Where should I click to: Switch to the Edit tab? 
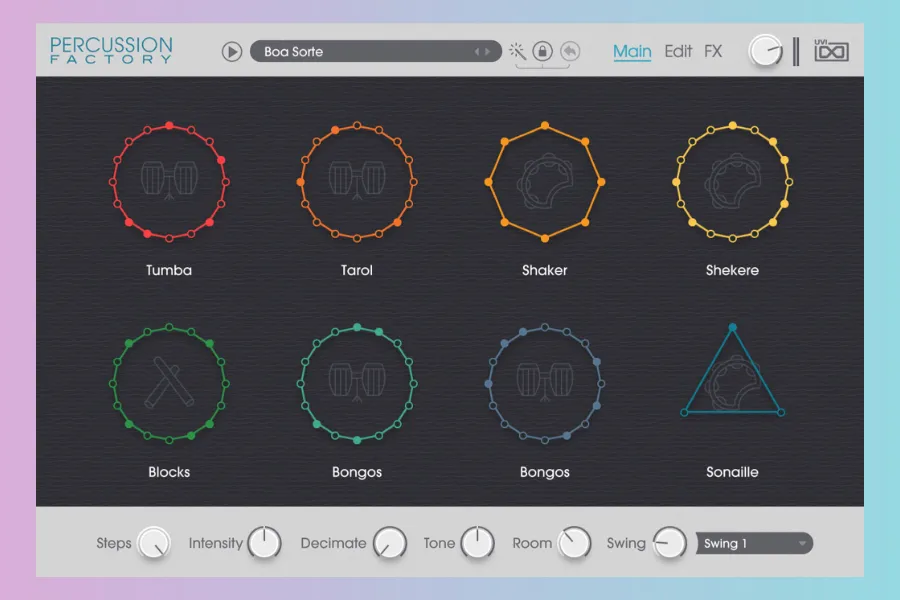[x=678, y=51]
